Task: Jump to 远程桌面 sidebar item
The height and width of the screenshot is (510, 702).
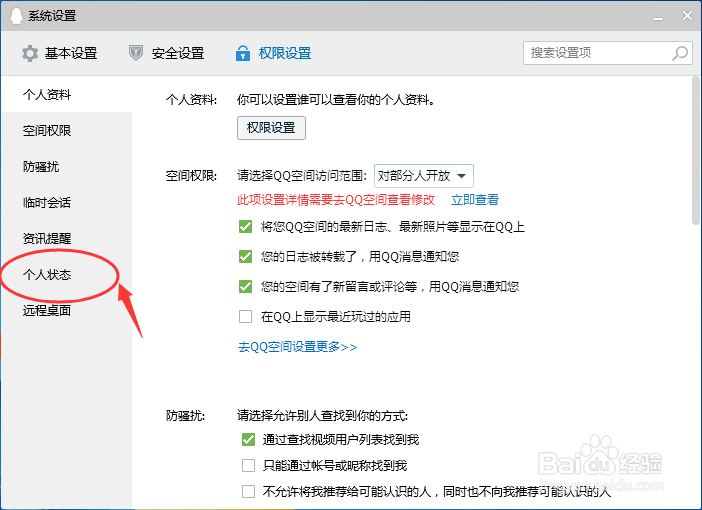Action: (x=66, y=310)
